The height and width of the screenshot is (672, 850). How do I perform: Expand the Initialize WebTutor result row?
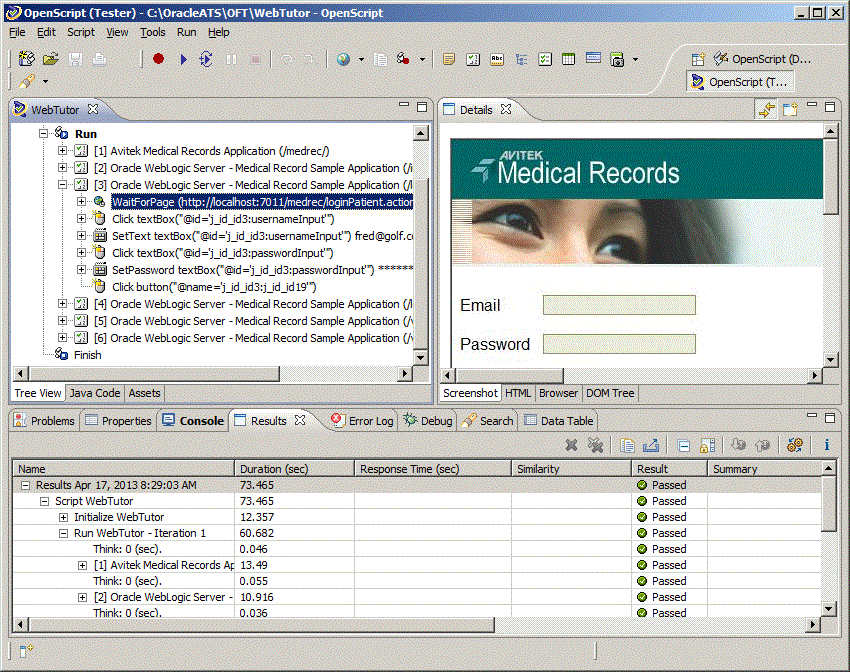pos(63,517)
